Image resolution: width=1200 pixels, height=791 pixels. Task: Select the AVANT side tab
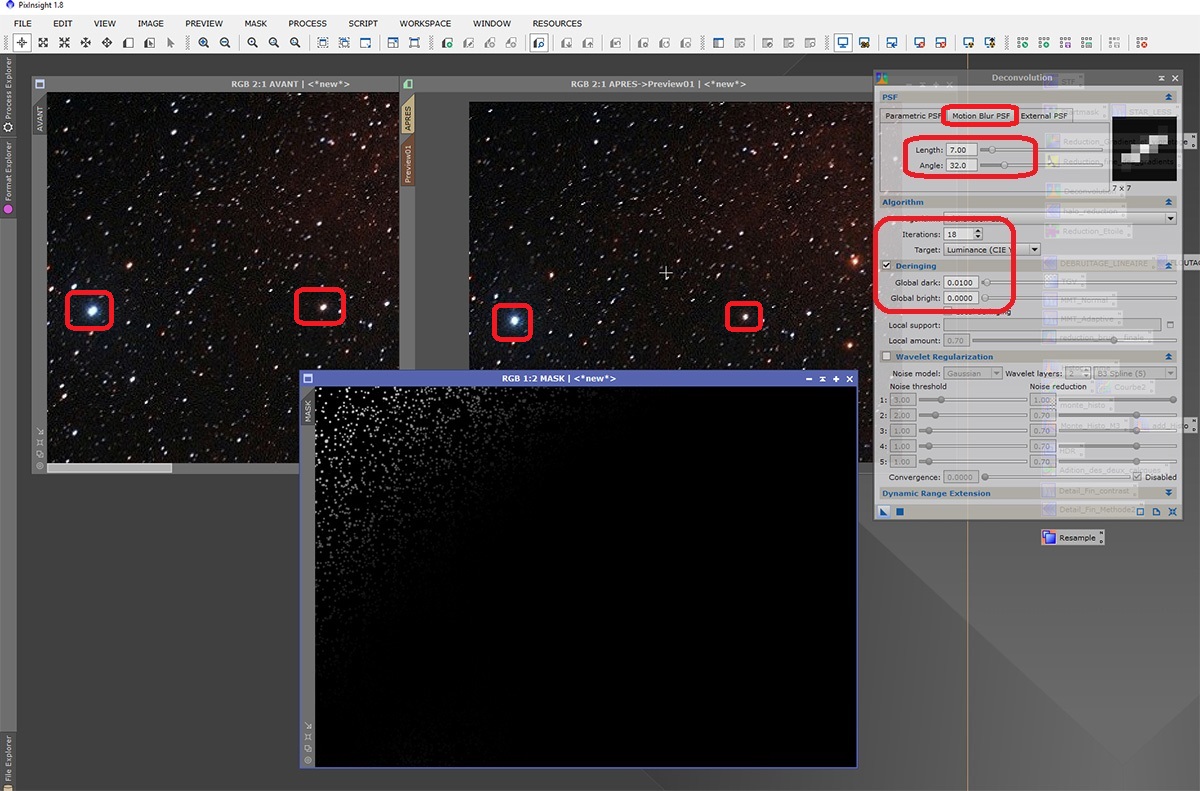pos(40,117)
